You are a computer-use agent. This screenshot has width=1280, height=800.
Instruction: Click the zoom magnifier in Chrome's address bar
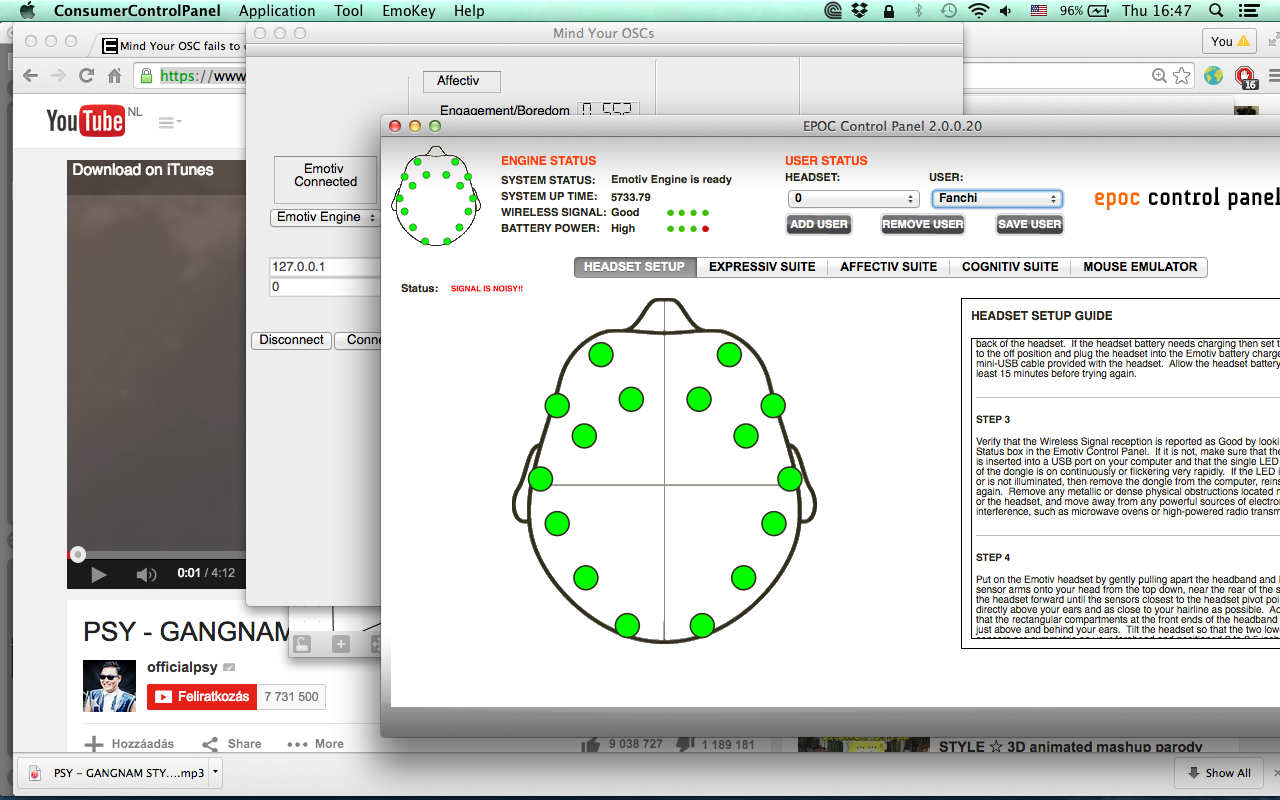coord(1159,76)
